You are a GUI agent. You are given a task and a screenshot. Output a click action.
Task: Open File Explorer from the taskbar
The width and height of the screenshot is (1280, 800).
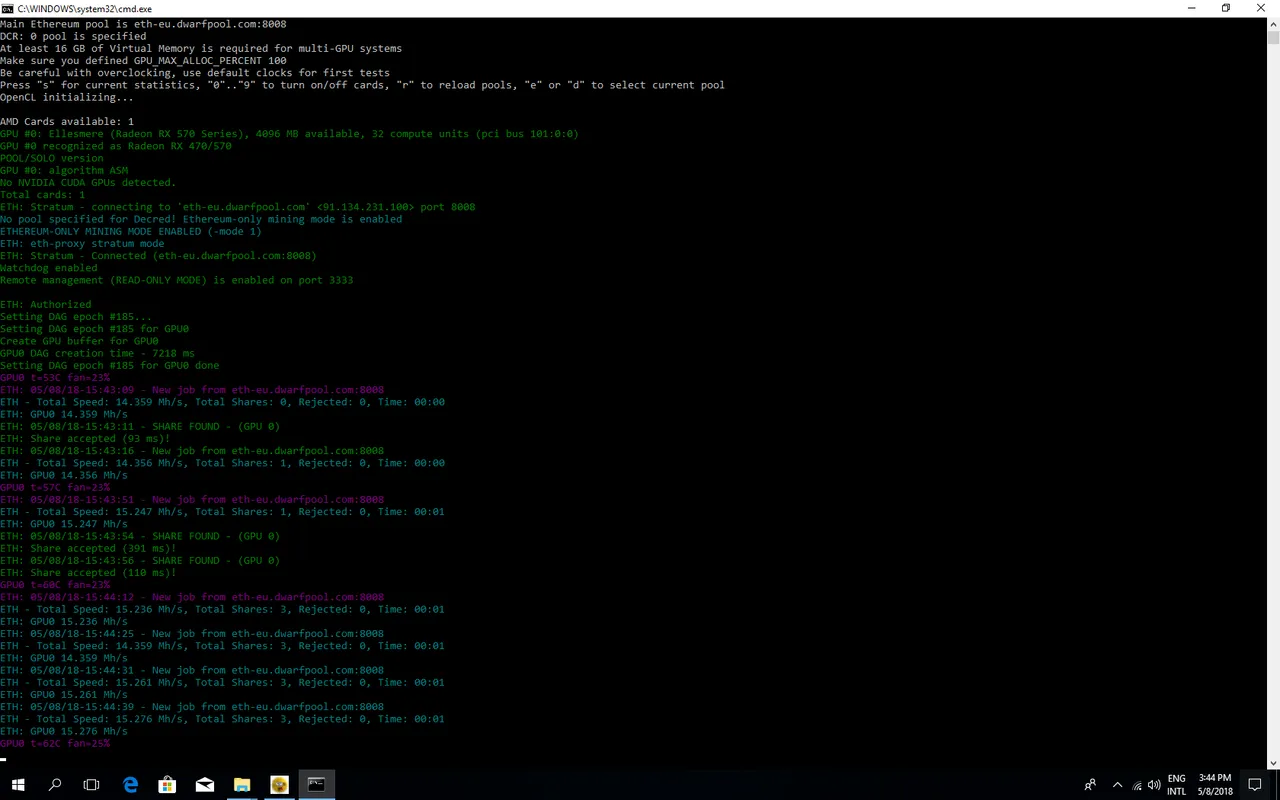(x=242, y=785)
